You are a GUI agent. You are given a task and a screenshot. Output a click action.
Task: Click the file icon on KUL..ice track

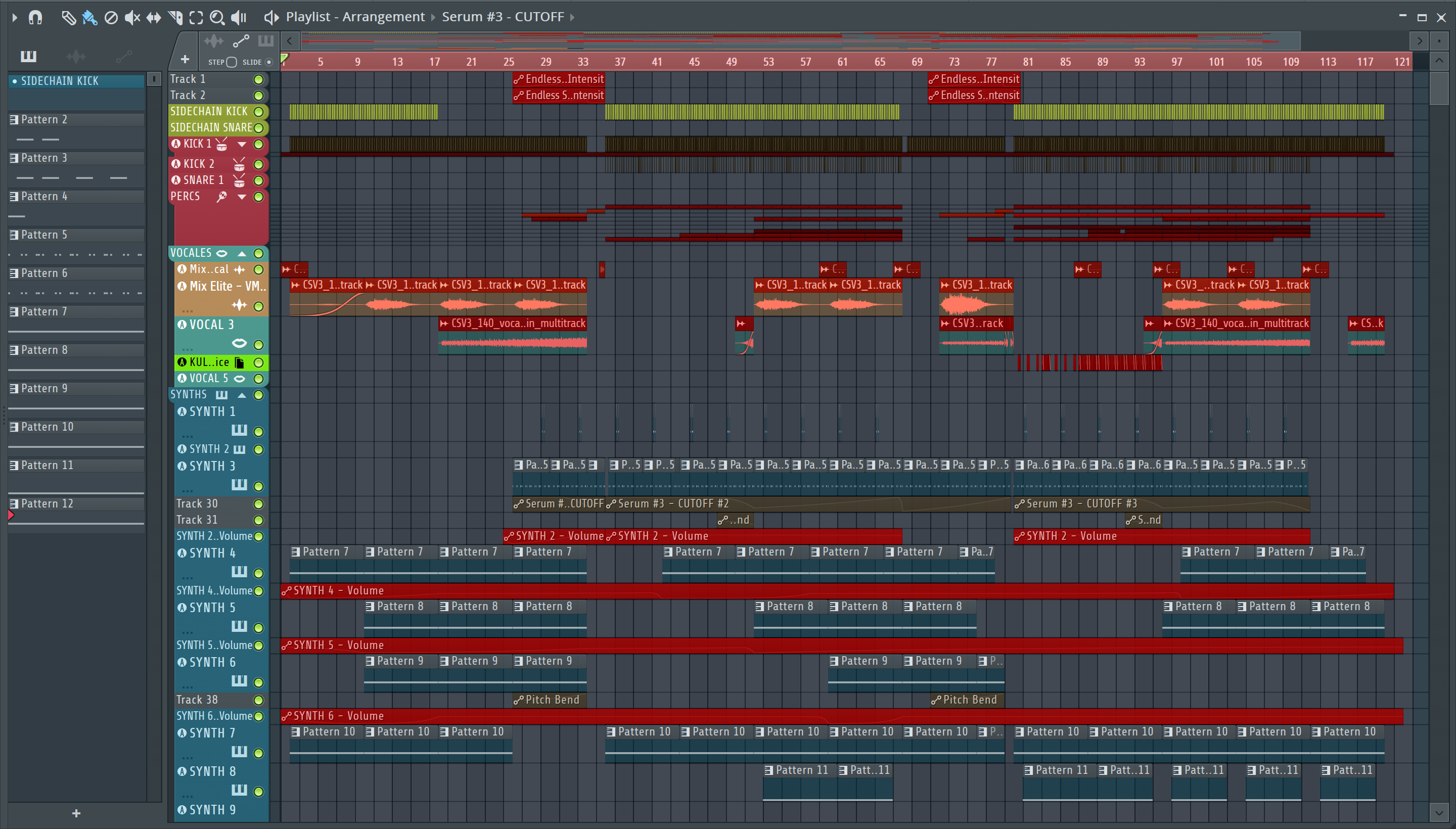239,362
